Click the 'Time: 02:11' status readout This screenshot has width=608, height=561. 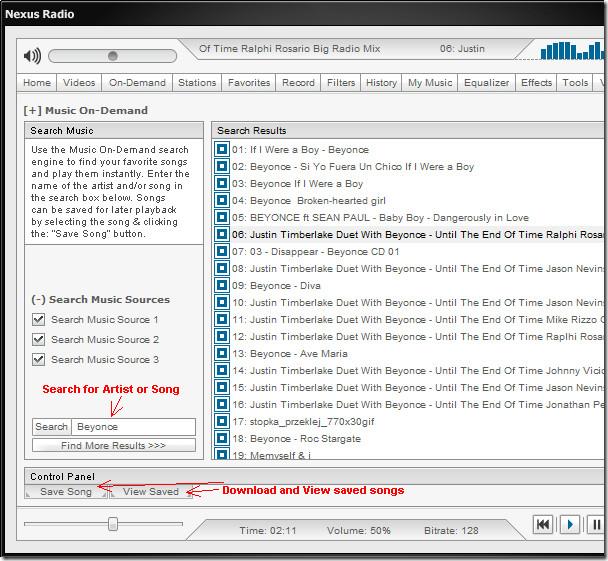268,530
